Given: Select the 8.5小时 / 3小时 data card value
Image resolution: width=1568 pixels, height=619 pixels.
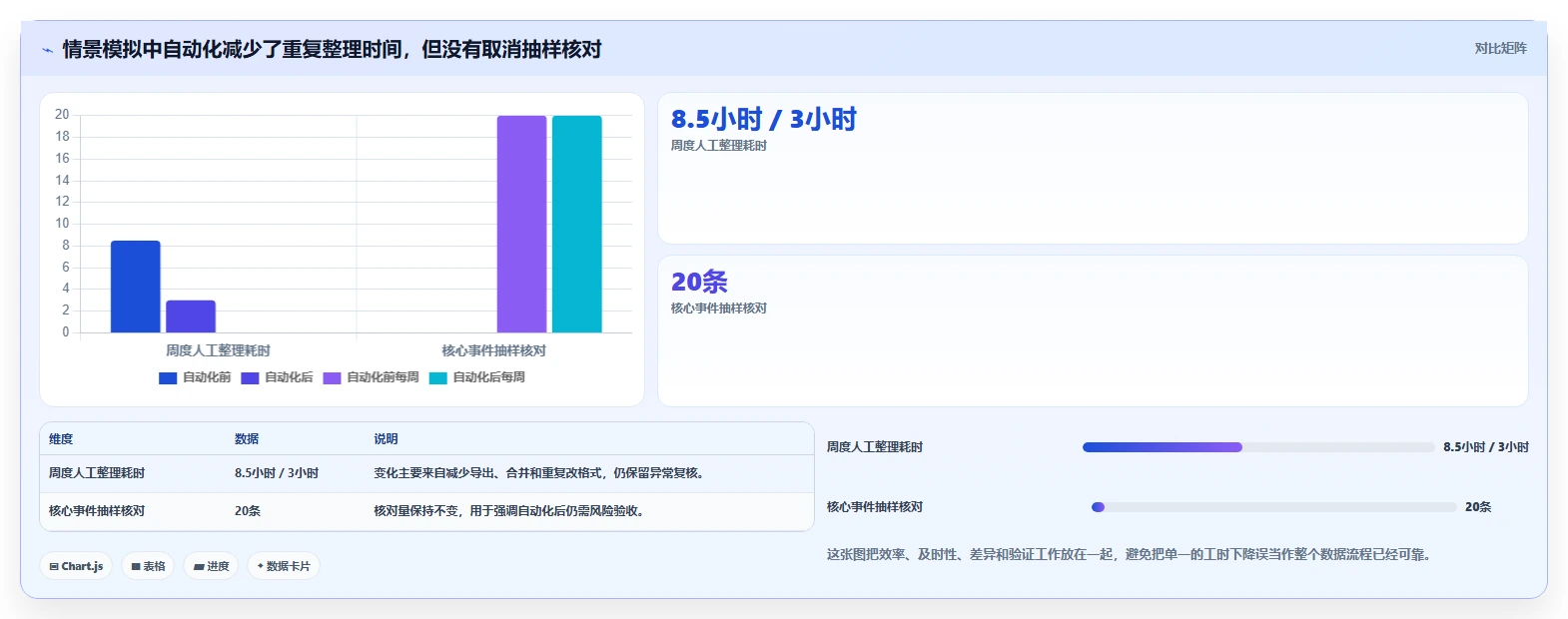Looking at the screenshot, I should 764,120.
